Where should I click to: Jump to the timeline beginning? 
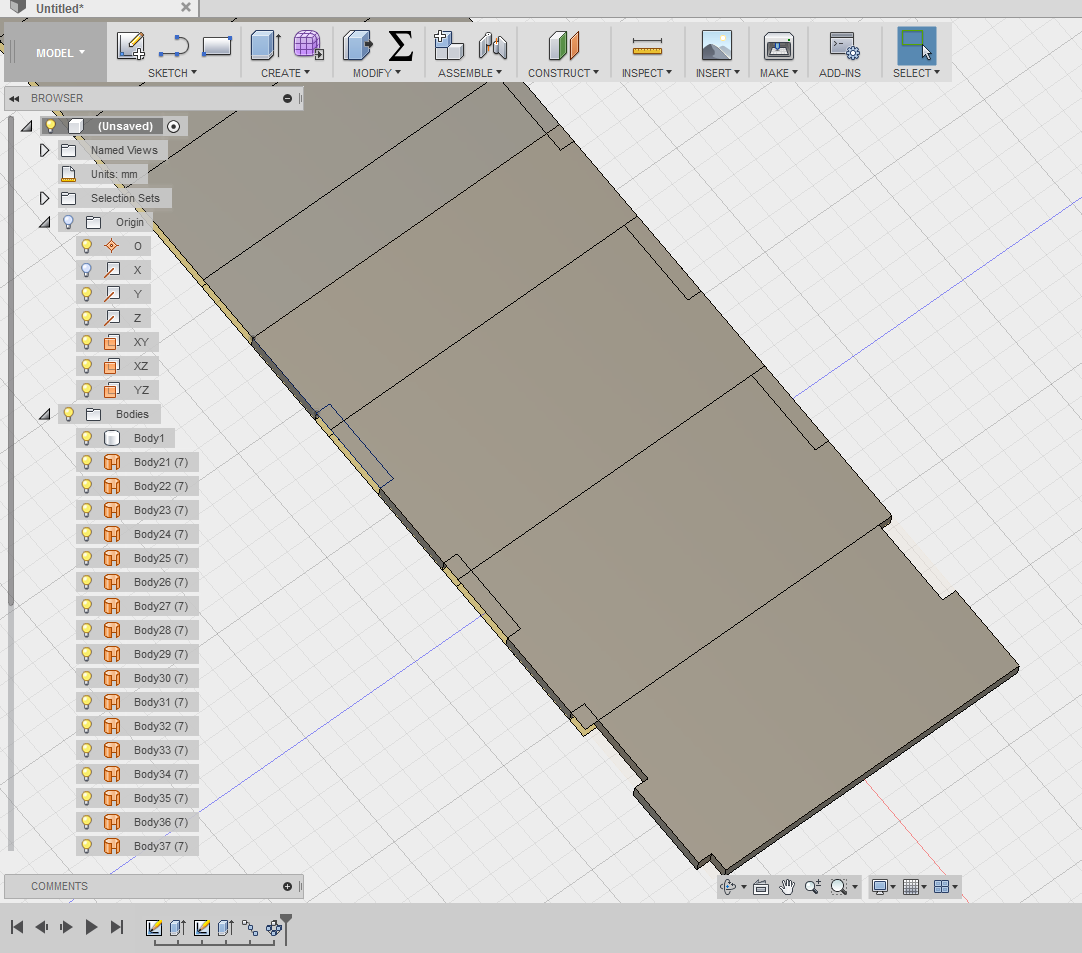coord(17,927)
